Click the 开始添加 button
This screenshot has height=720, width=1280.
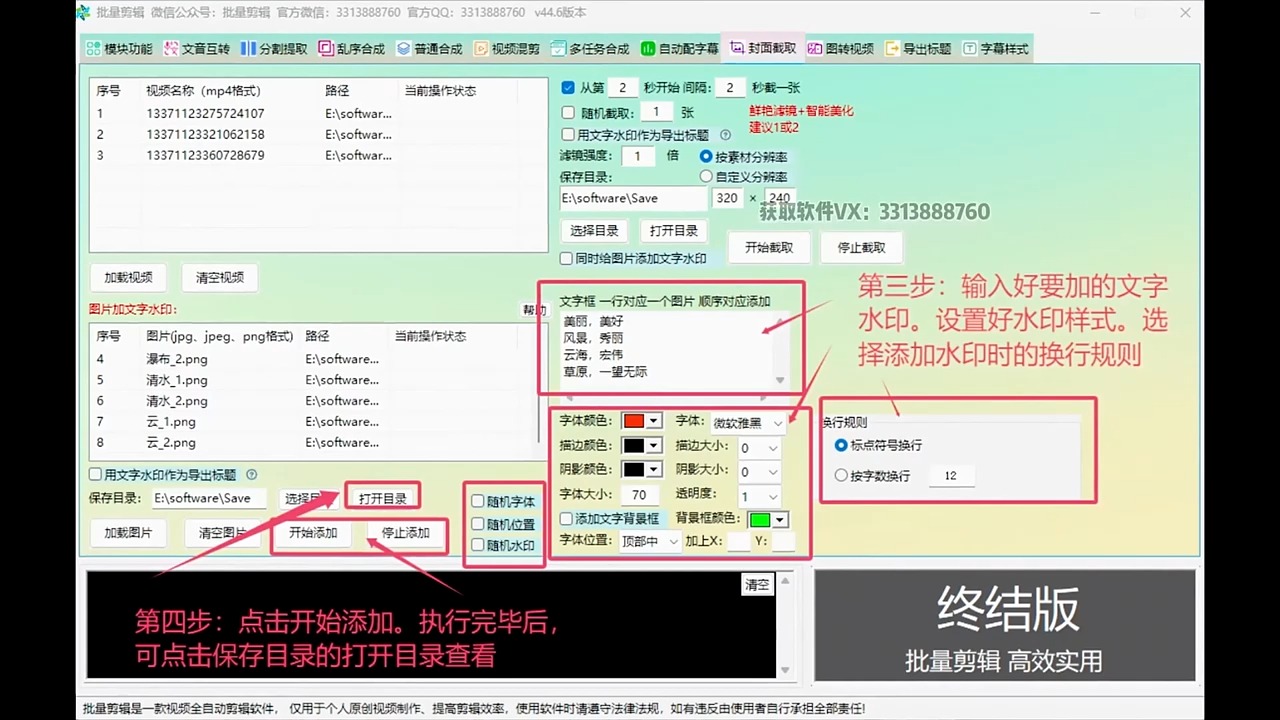pos(313,533)
